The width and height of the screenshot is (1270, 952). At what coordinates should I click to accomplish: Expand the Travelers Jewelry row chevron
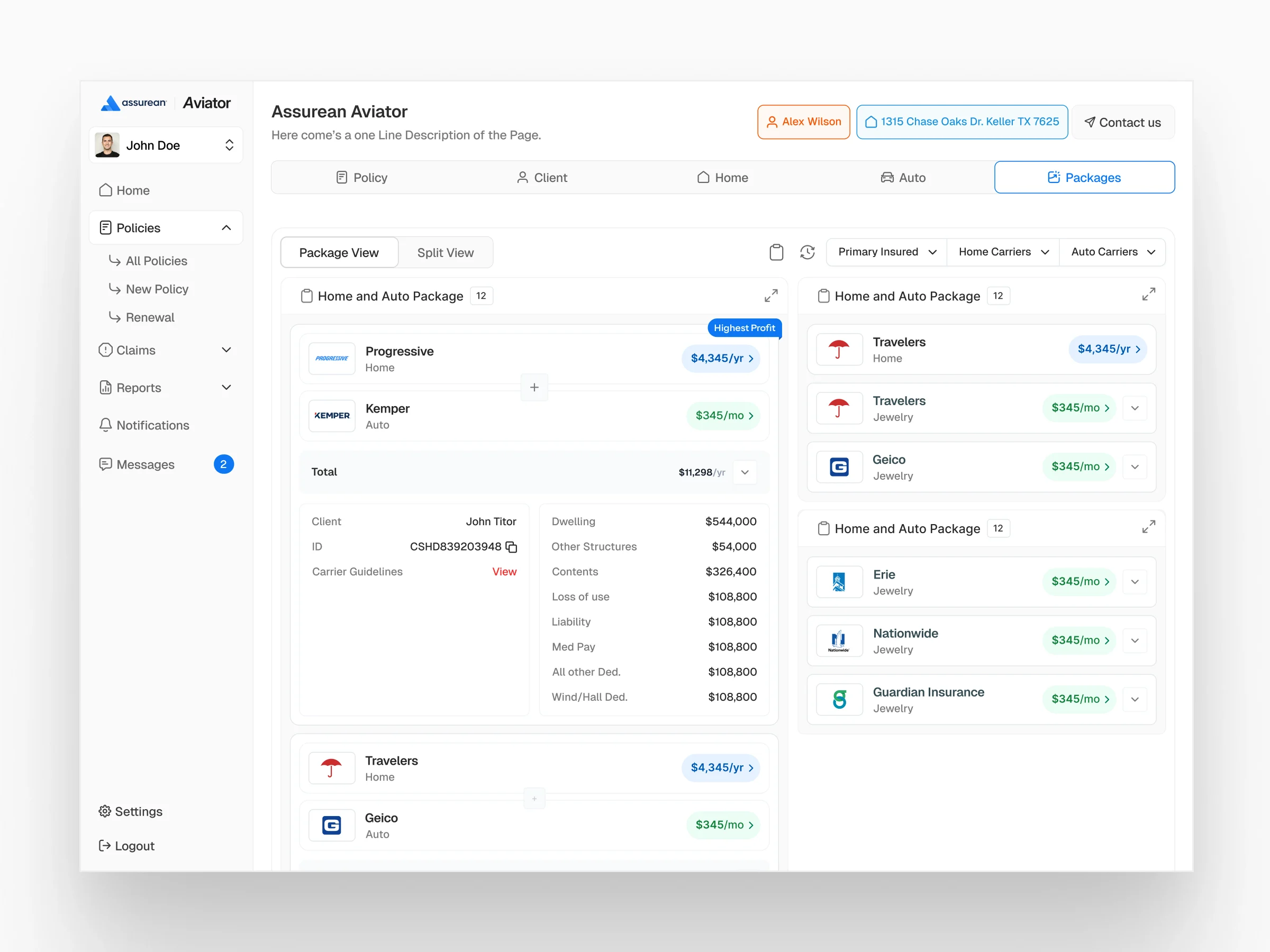tap(1135, 408)
